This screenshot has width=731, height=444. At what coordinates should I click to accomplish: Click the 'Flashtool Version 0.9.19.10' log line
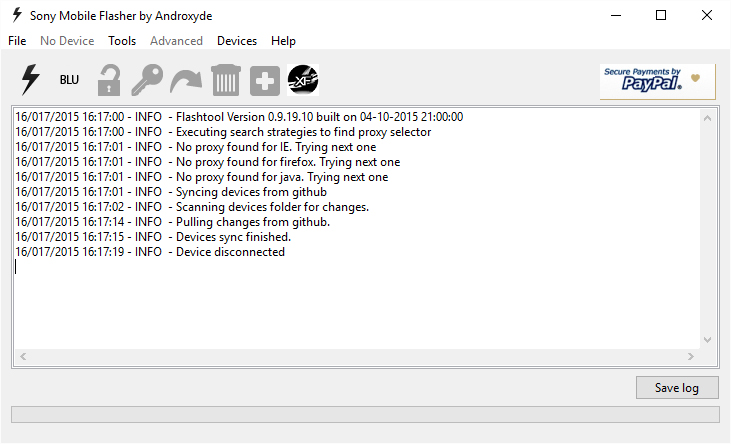(x=239, y=117)
